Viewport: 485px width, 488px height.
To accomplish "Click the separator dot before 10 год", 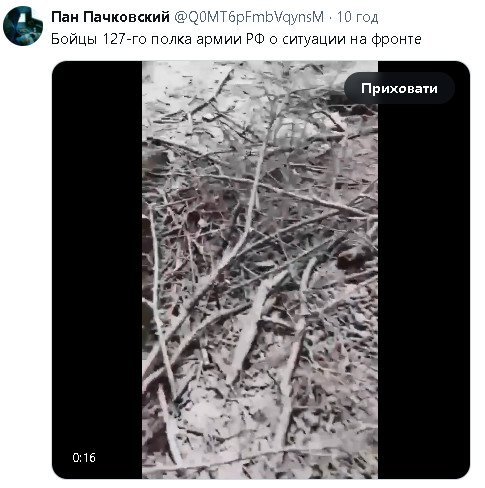I will (331, 17).
